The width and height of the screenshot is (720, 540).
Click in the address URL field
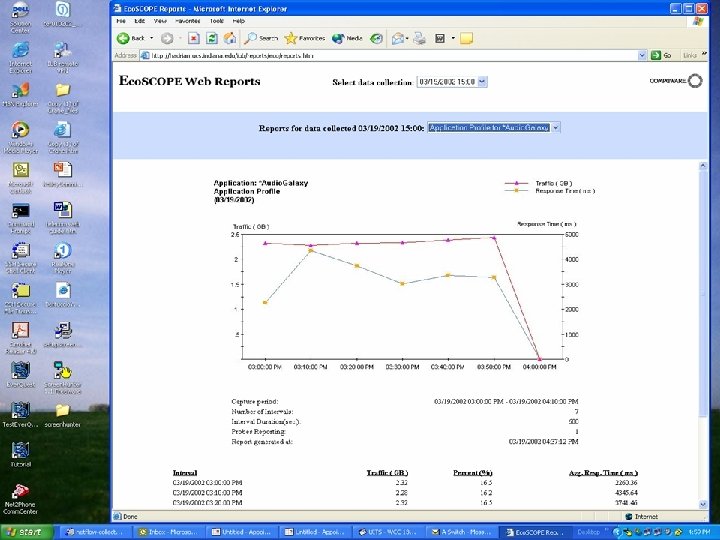pyautogui.click(x=390, y=55)
